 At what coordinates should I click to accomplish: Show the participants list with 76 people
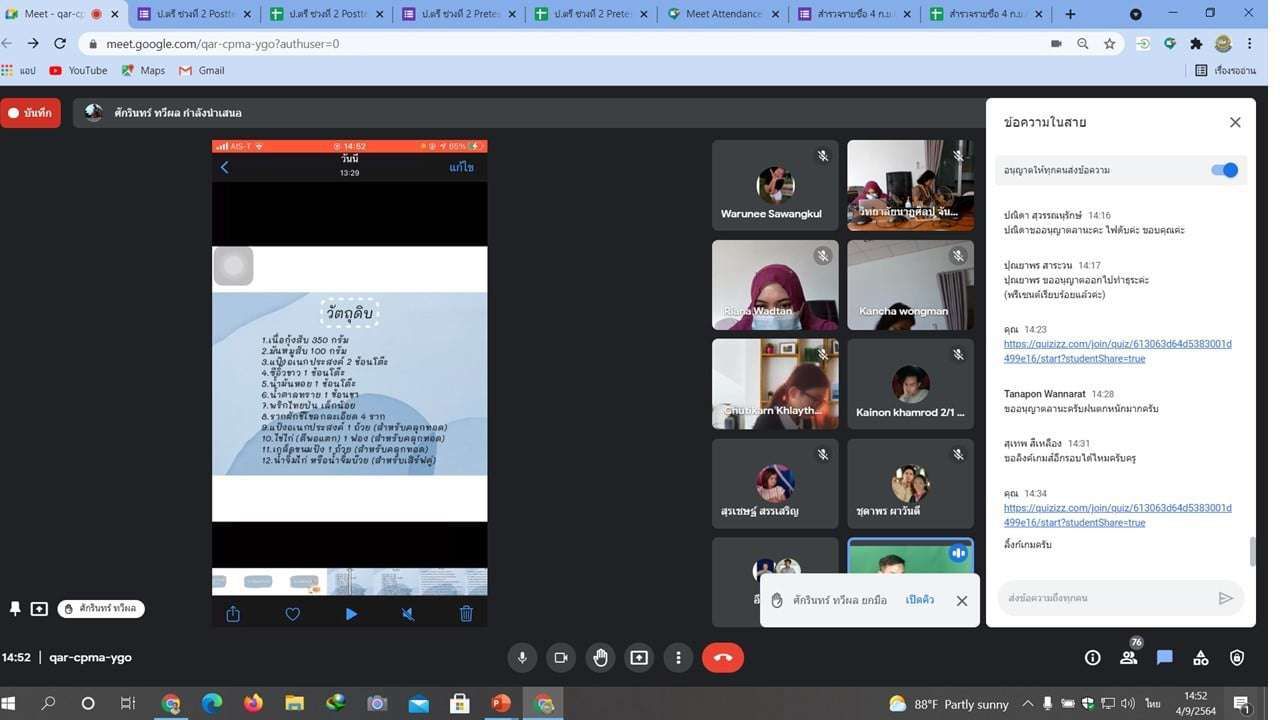pos(1129,657)
